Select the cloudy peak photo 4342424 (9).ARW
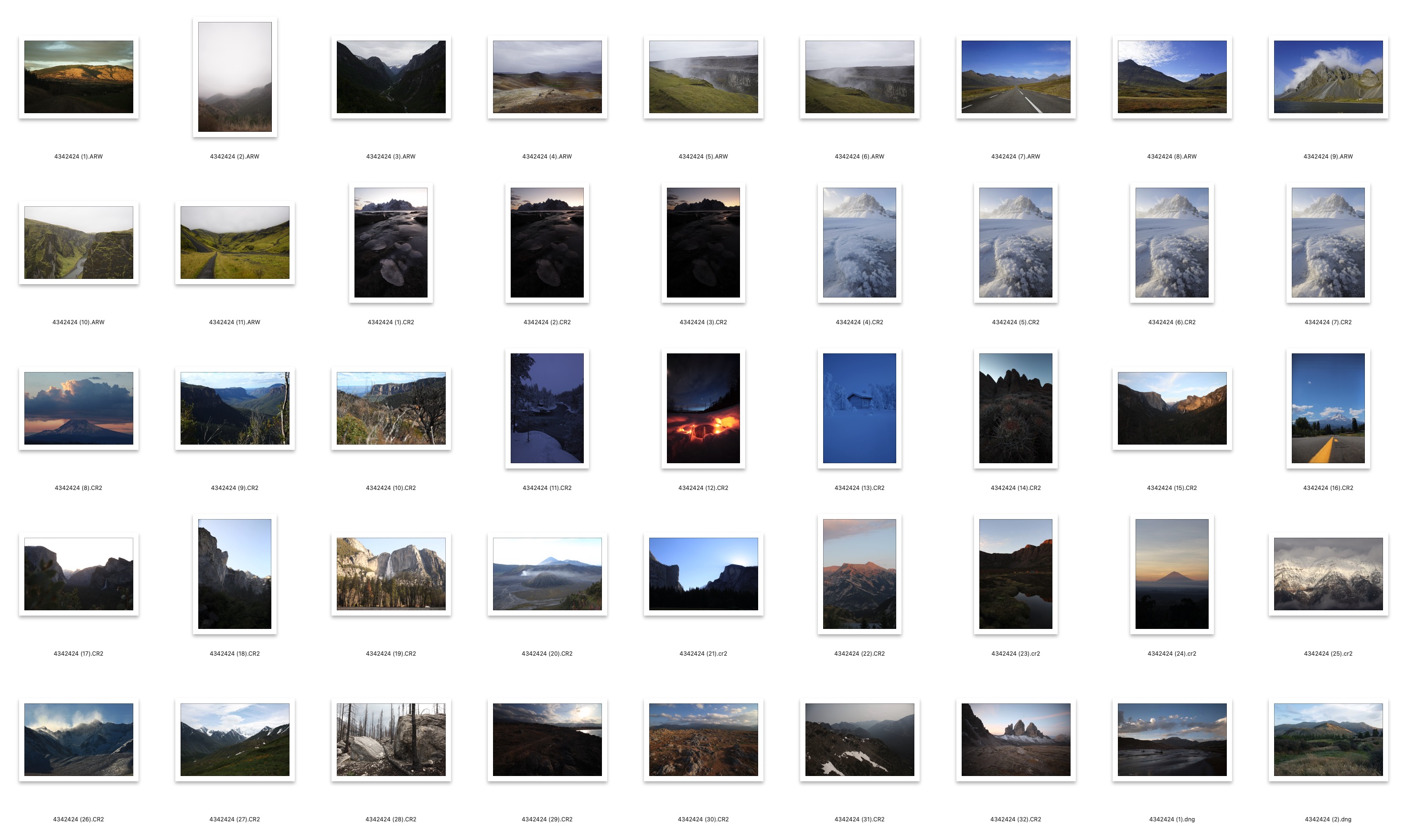Image resolution: width=1405 pixels, height=840 pixels. coord(1328,76)
